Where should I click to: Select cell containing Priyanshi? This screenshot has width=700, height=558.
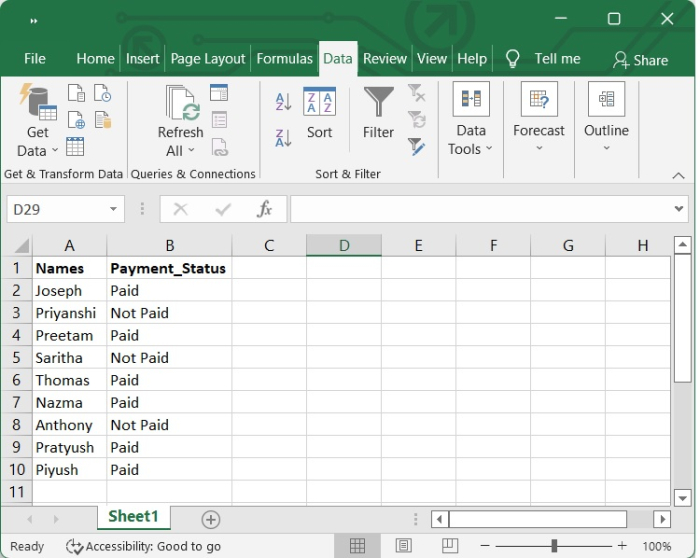(x=70, y=312)
